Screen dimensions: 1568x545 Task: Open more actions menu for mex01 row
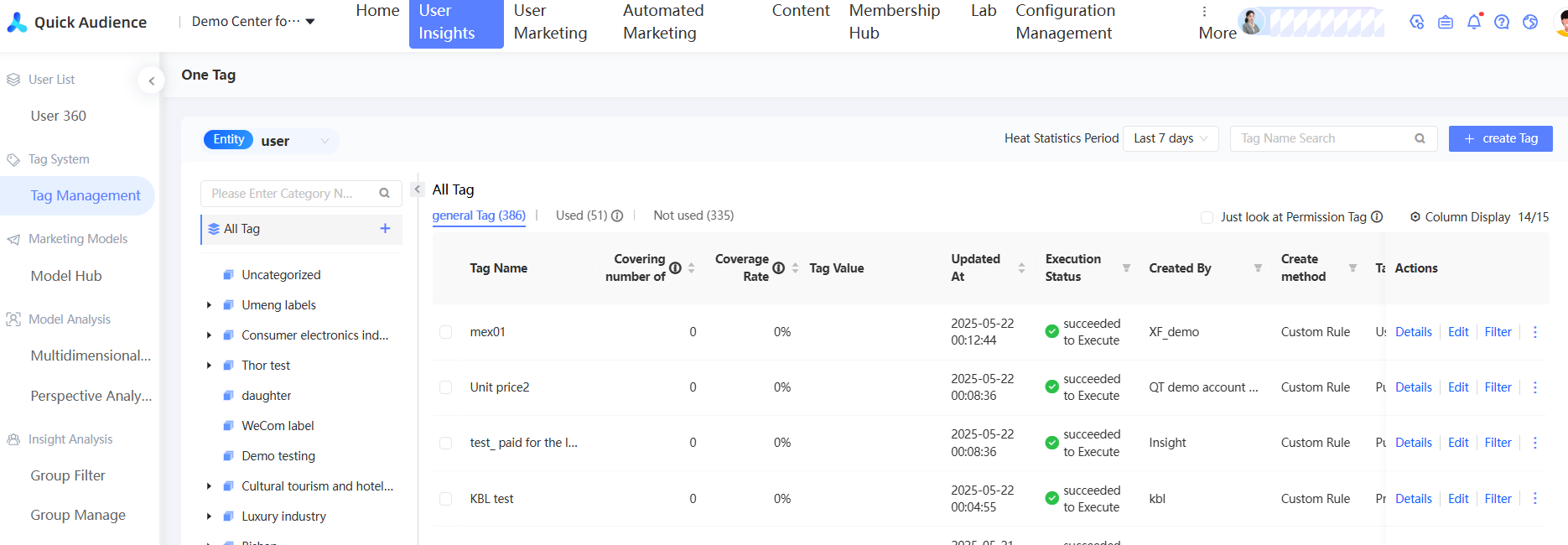1535,332
